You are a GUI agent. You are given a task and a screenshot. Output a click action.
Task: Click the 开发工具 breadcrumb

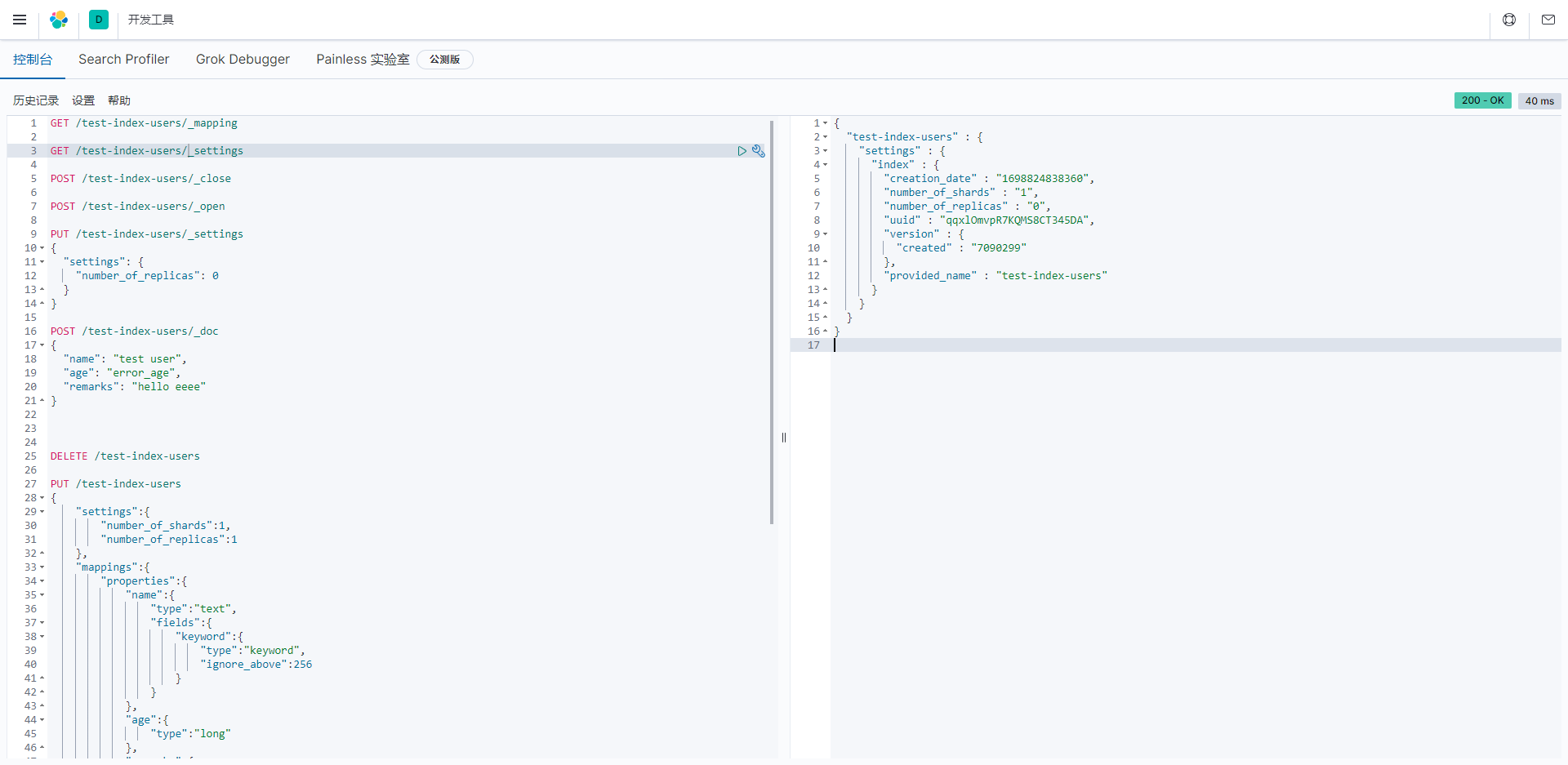tap(151, 20)
